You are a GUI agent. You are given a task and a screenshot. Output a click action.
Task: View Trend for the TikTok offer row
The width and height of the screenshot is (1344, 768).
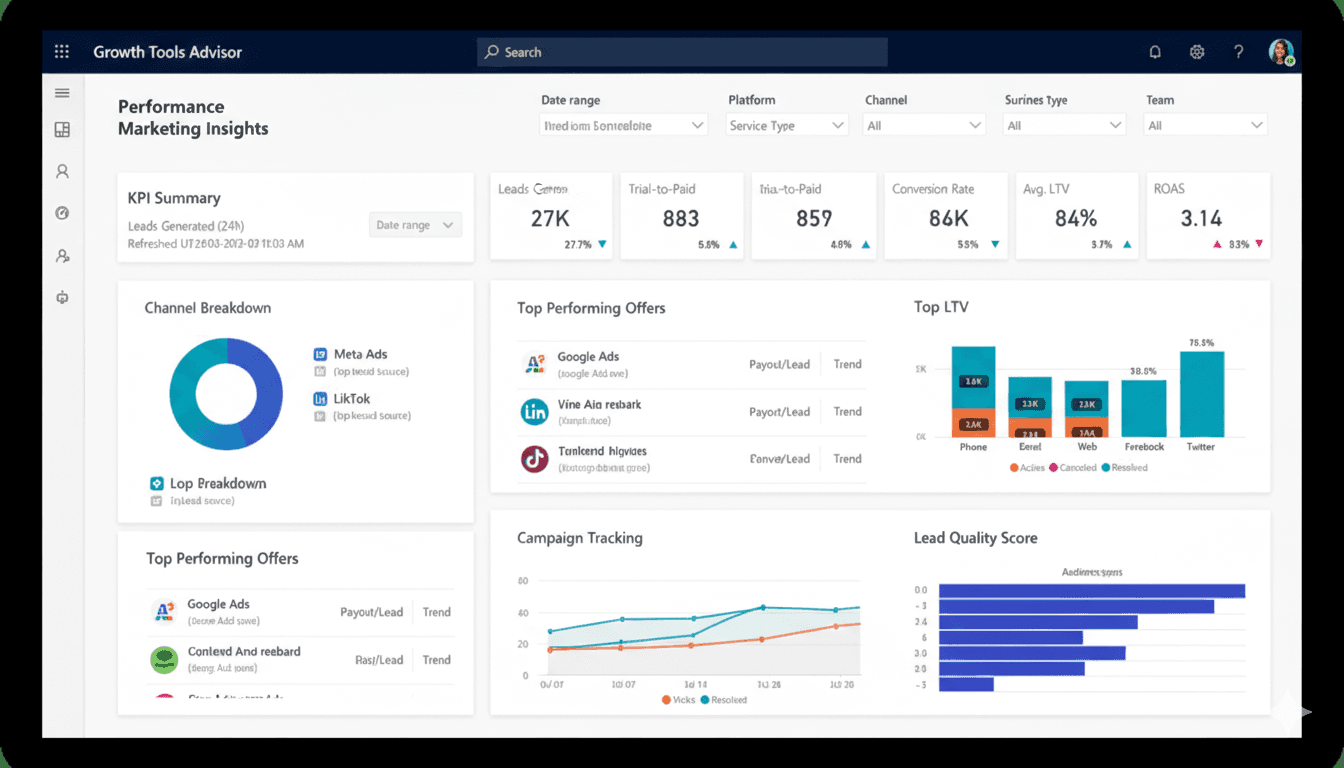(x=847, y=458)
